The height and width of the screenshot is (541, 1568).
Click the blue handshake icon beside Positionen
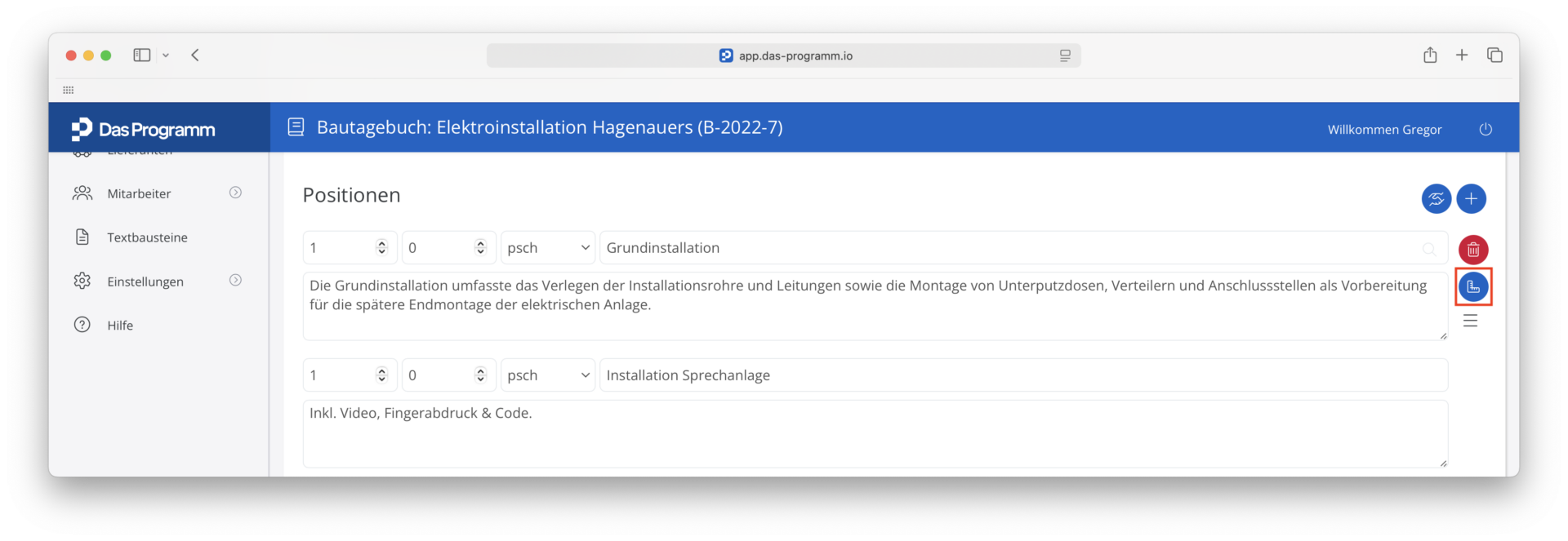tap(1436, 198)
